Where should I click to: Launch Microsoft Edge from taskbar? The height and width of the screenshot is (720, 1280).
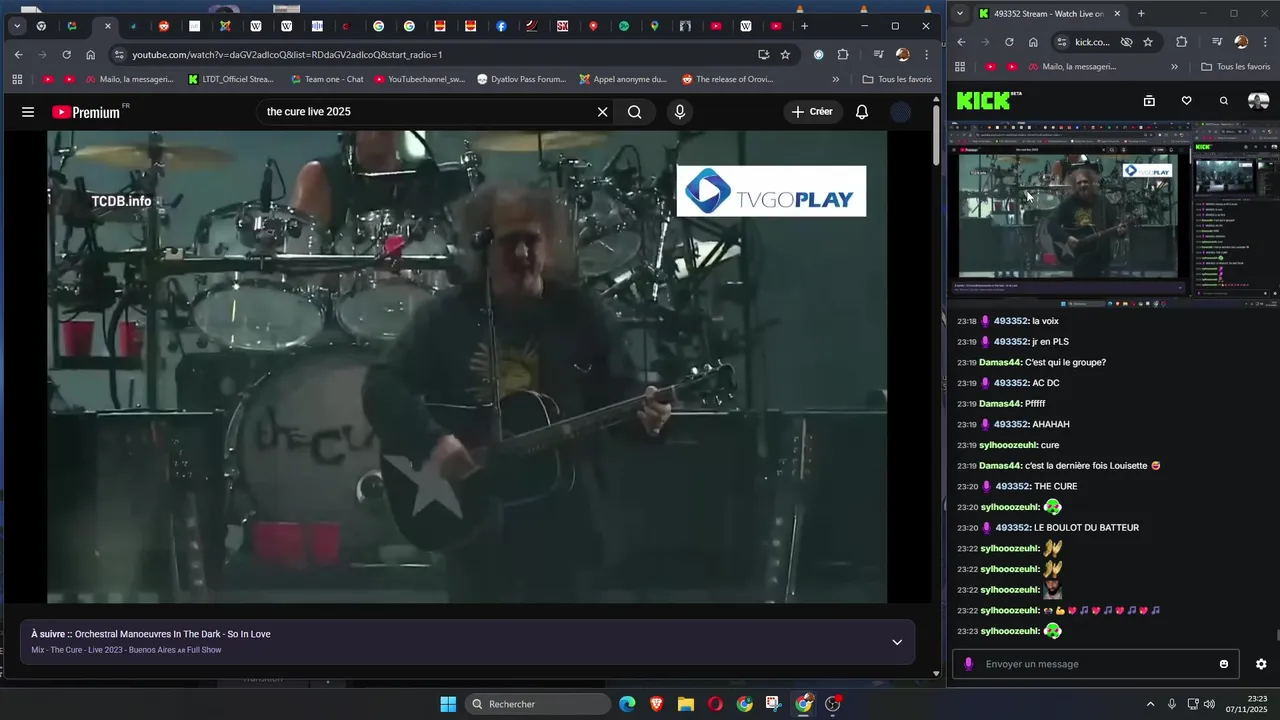[627, 704]
